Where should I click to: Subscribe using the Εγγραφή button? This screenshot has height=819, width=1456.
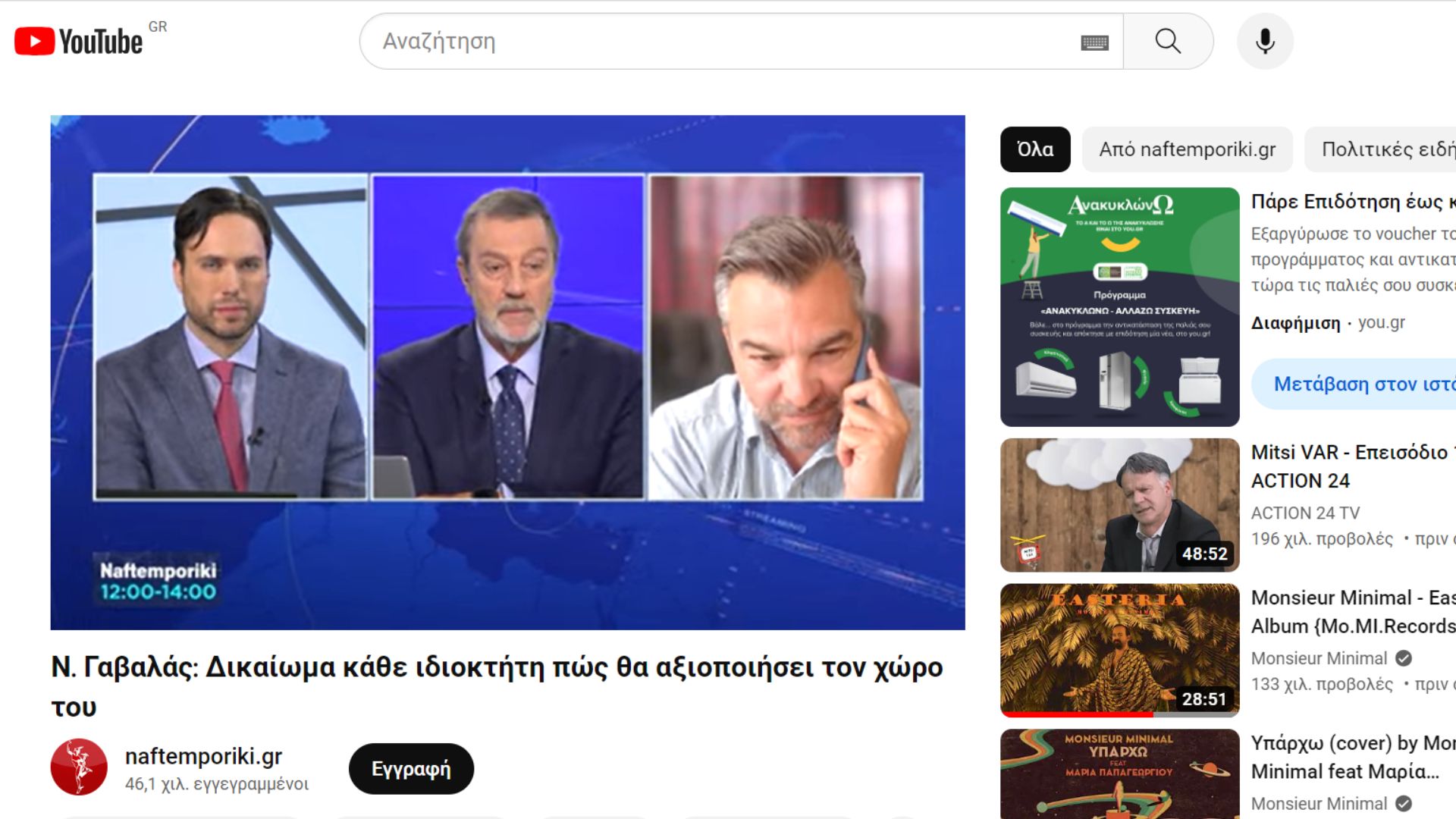[411, 769]
